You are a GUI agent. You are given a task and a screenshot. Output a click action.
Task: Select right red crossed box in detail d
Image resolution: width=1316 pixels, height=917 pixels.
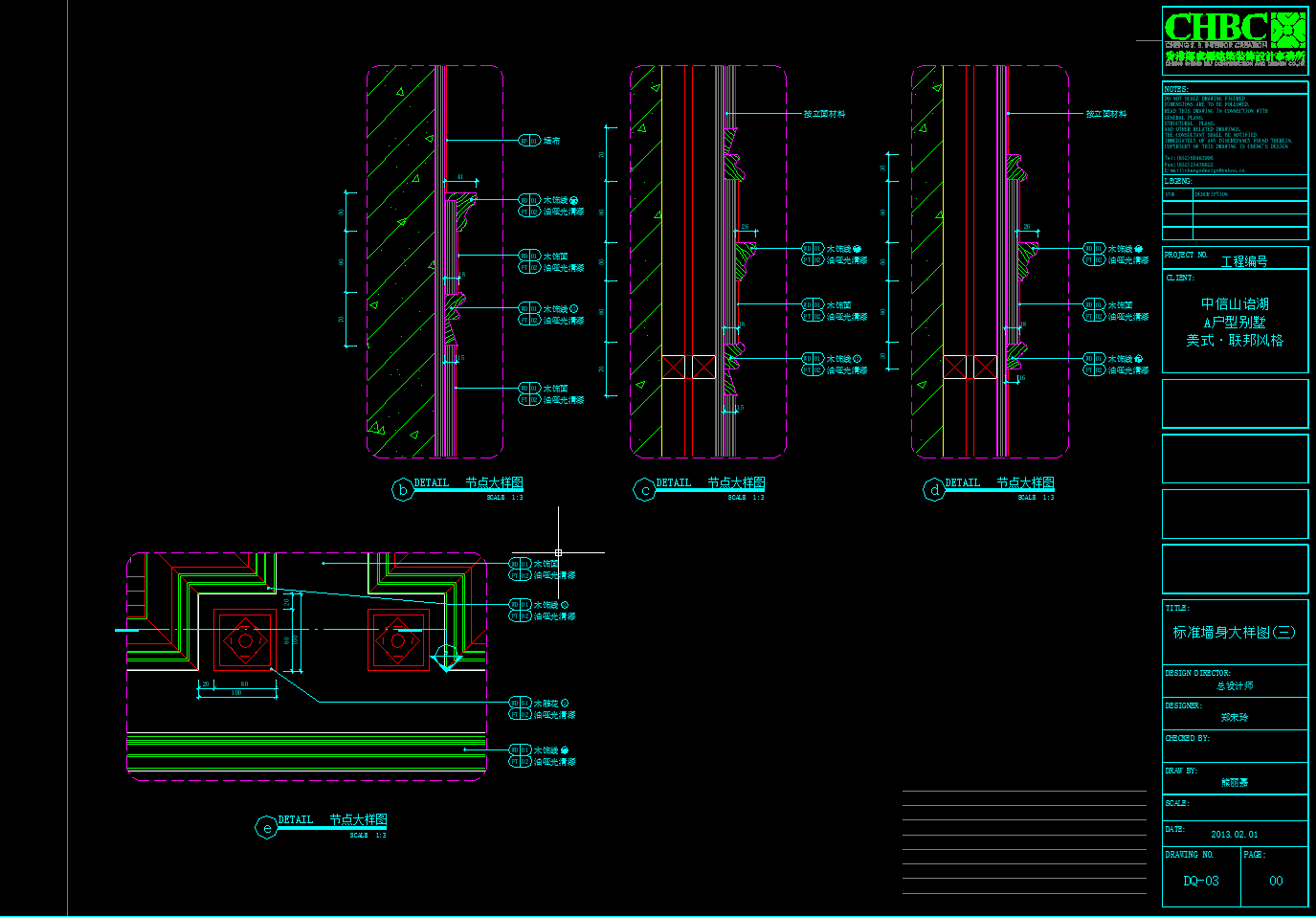click(985, 367)
